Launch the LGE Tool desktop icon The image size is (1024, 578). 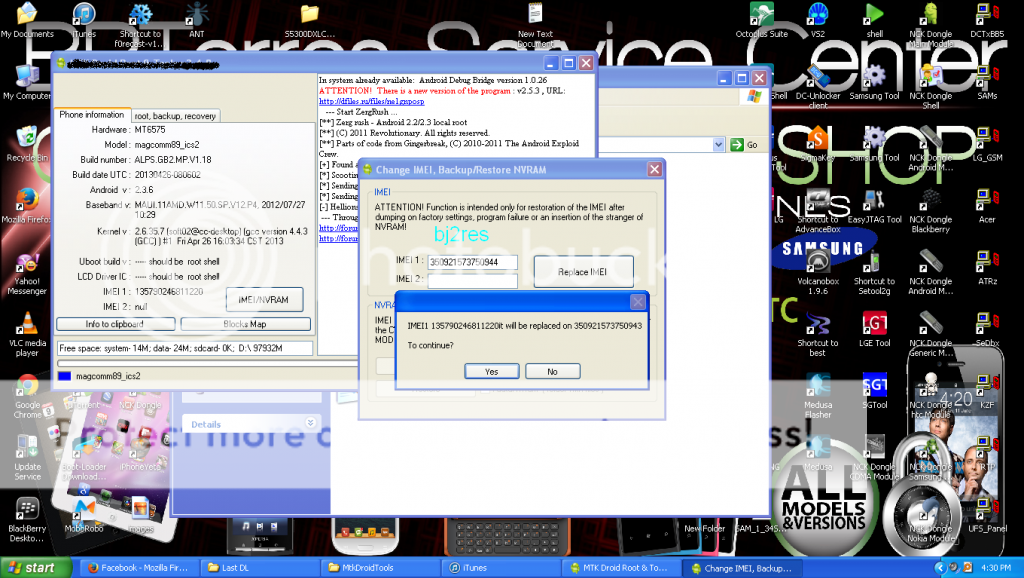tap(874, 325)
